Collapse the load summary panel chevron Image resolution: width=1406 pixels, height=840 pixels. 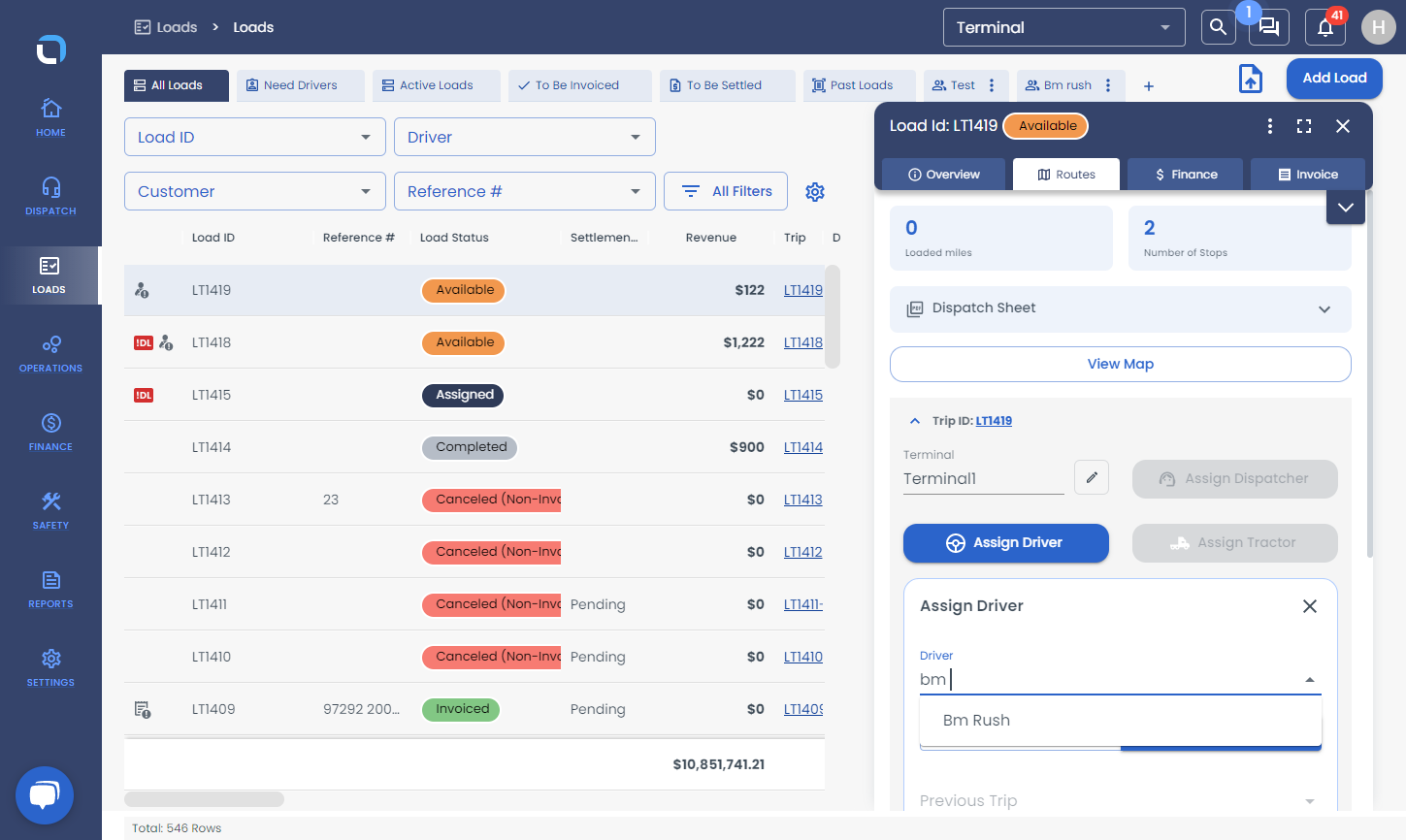click(x=1346, y=208)
